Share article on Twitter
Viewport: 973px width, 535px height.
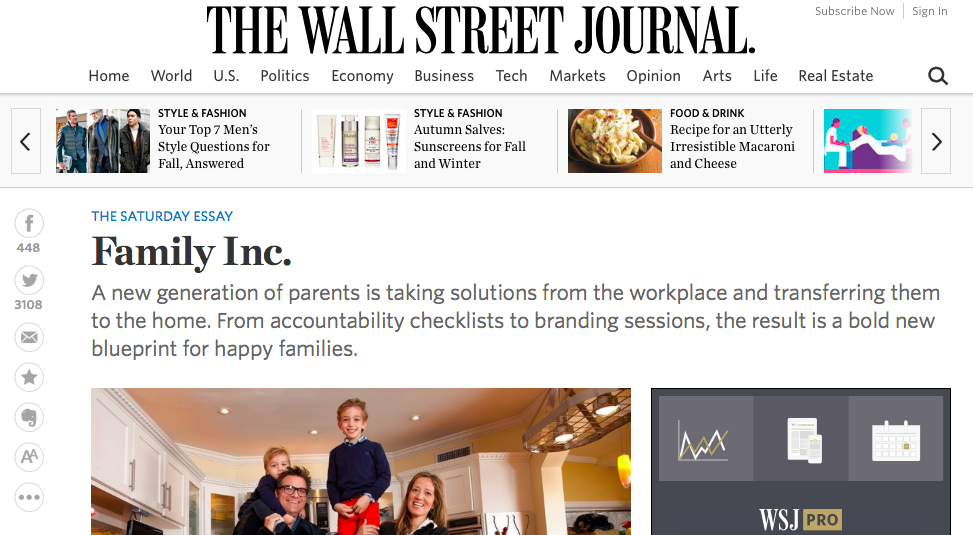pyautogui.click(x=29, y=281)
